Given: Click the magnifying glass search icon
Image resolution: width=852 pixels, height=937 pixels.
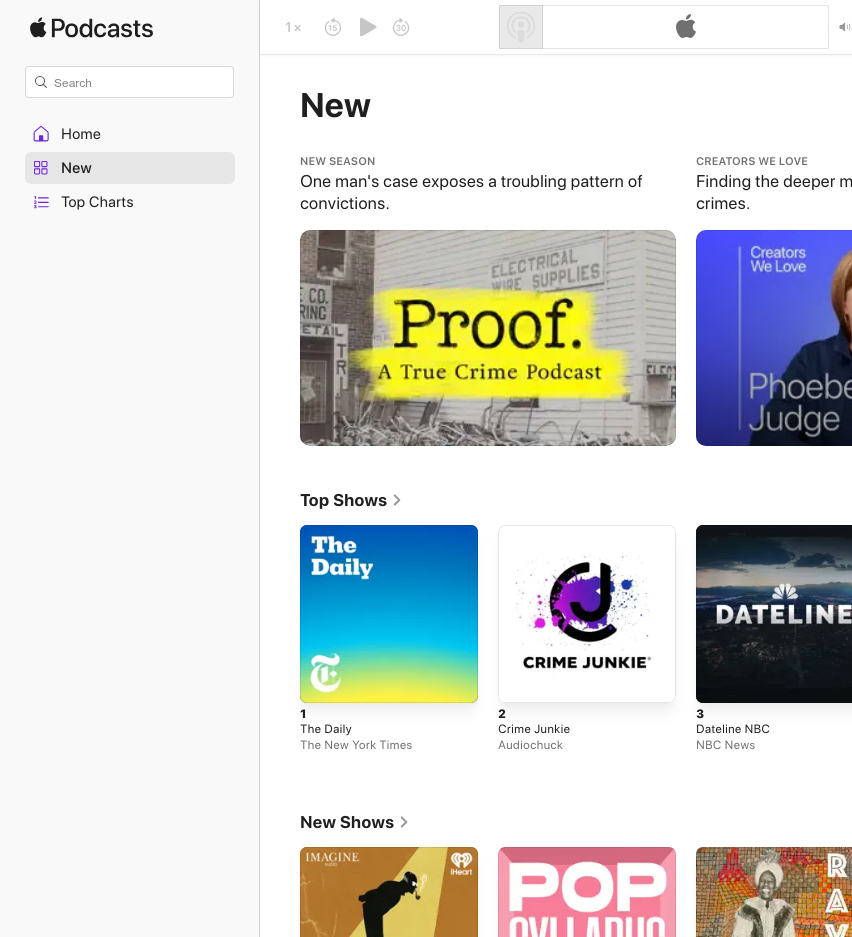Looking at the screenshot, I should (x=41, y=82).
